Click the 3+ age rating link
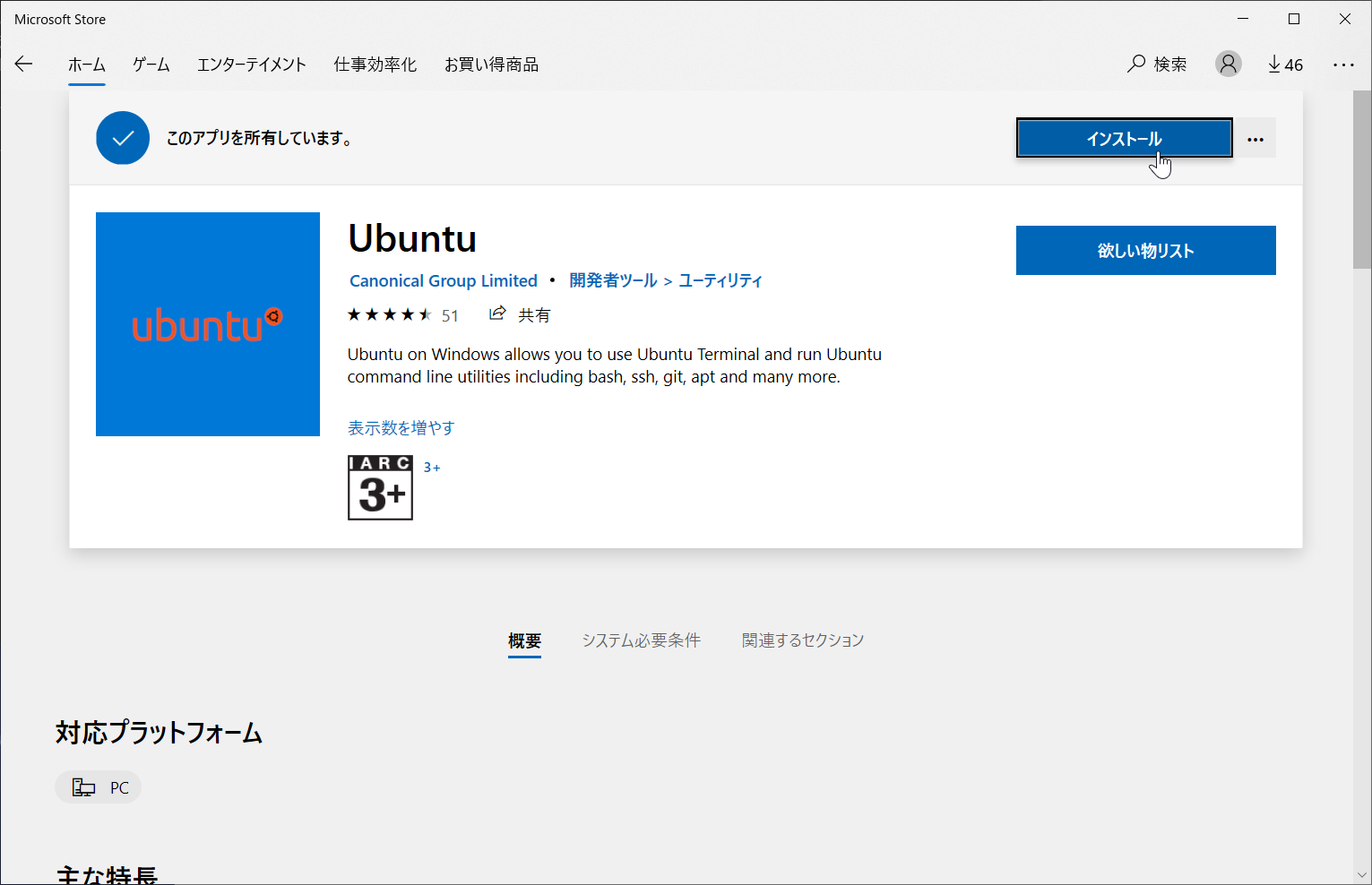 [432, 468]
